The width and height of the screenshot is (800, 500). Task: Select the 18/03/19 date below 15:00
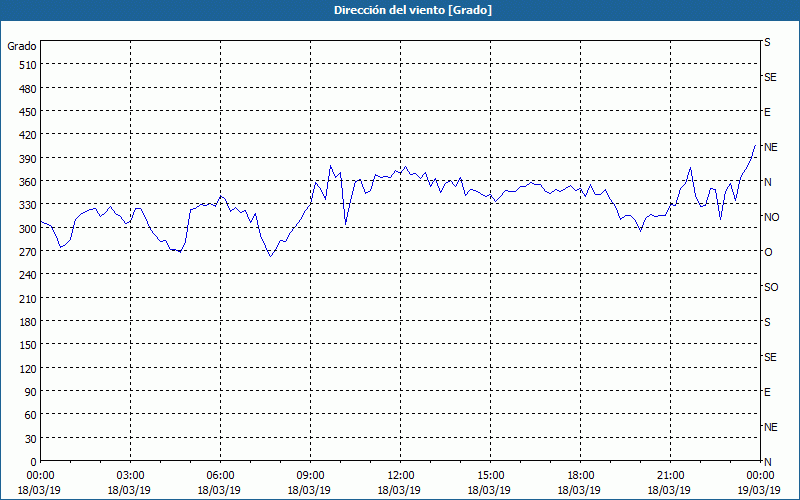click(x=489, y=490)
